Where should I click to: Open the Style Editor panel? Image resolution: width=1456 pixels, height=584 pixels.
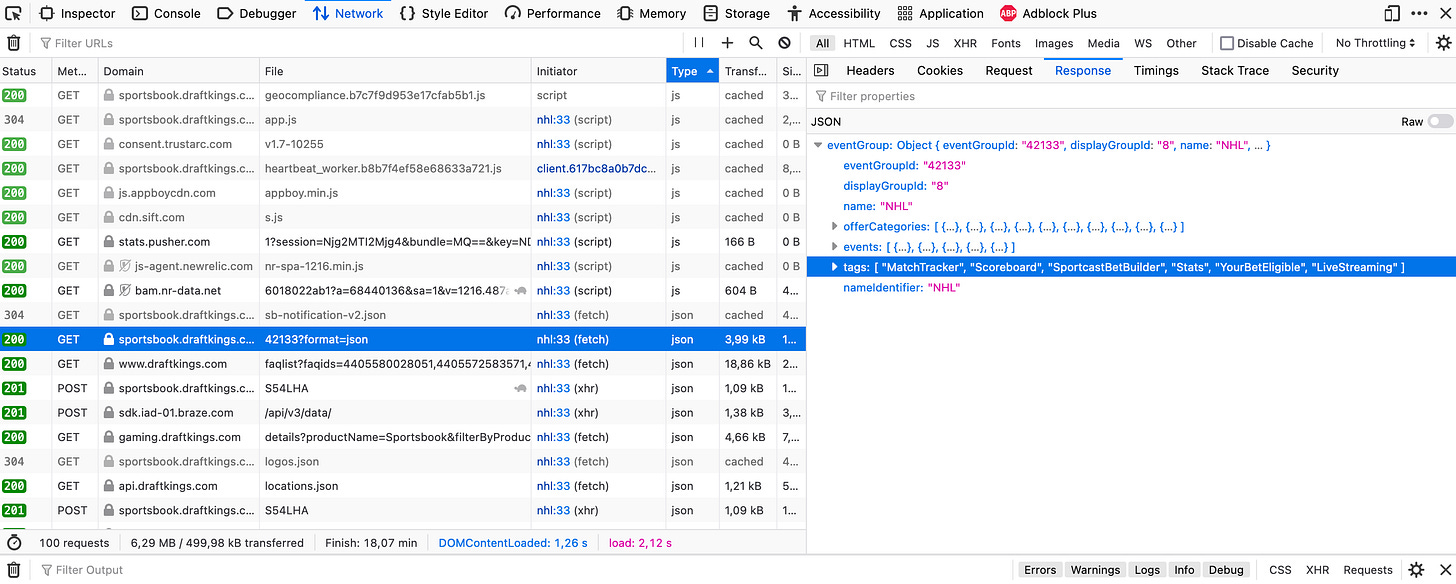pyautogui.click(x=444, y=13)
